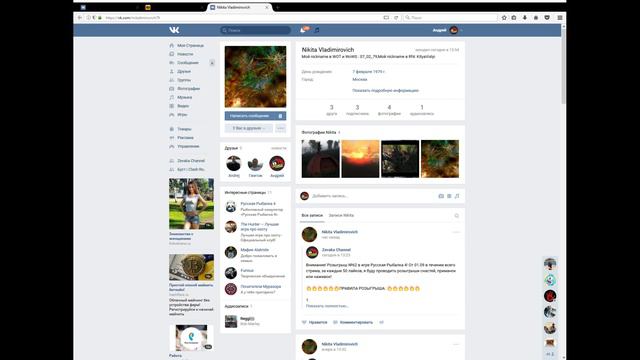The height and width of the screenshot is (360, 640).
Task: Expand the 'У Вас в друзьях' dropdown
Action: (x=249, y=128)
